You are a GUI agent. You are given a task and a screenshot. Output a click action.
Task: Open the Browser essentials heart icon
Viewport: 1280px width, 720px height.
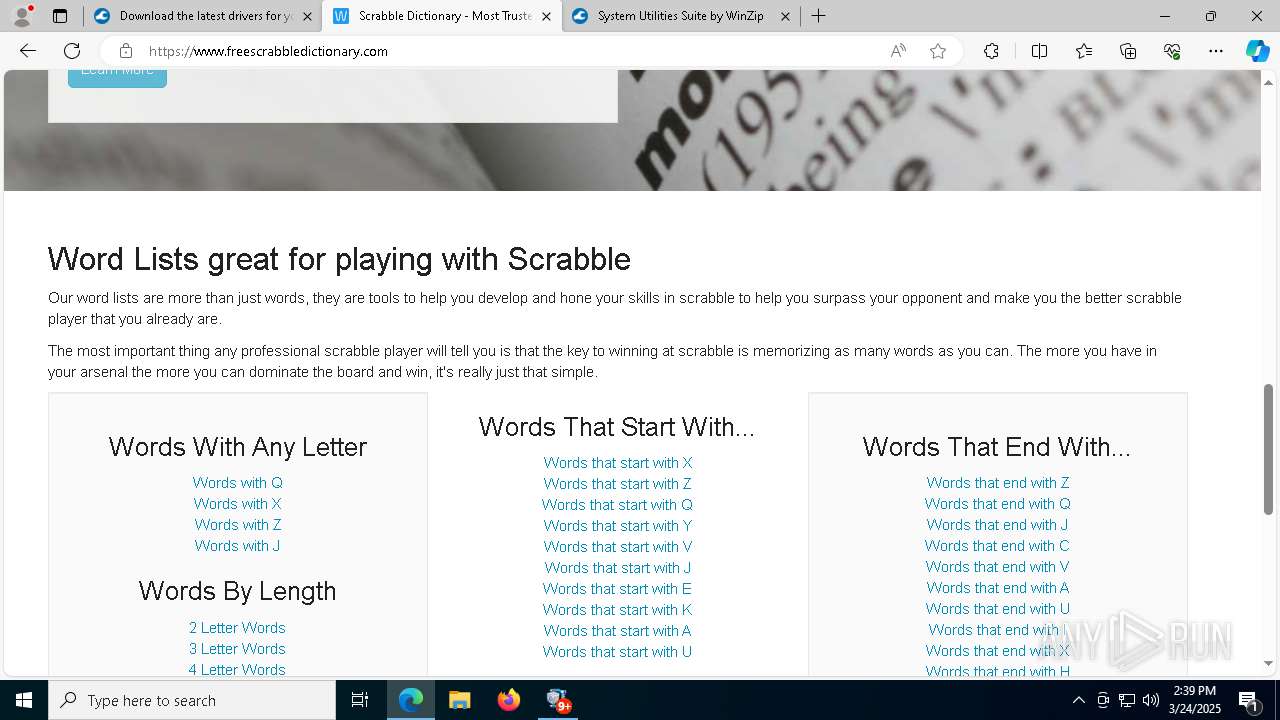tap(1172, 51)
